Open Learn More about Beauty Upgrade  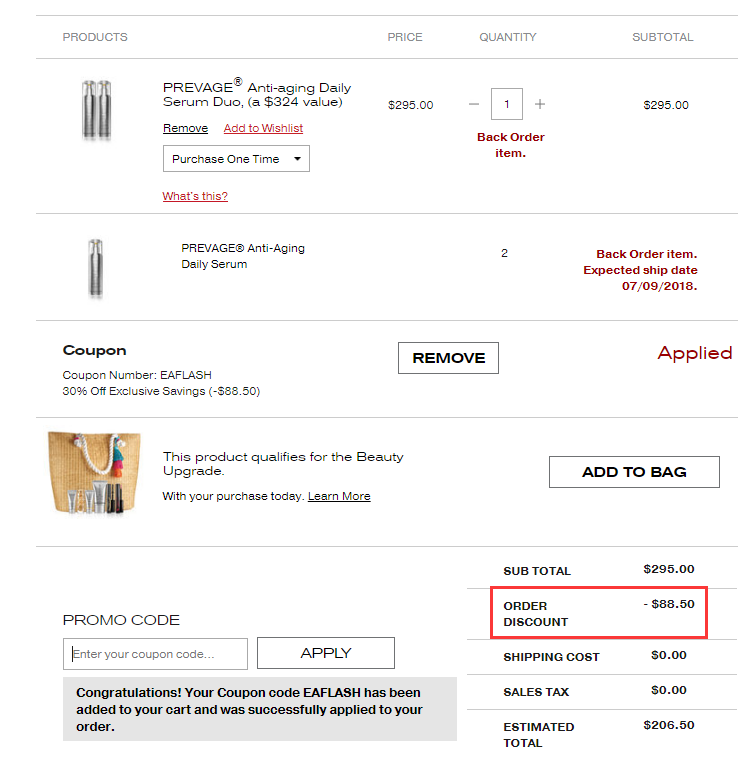click(339, 496)
